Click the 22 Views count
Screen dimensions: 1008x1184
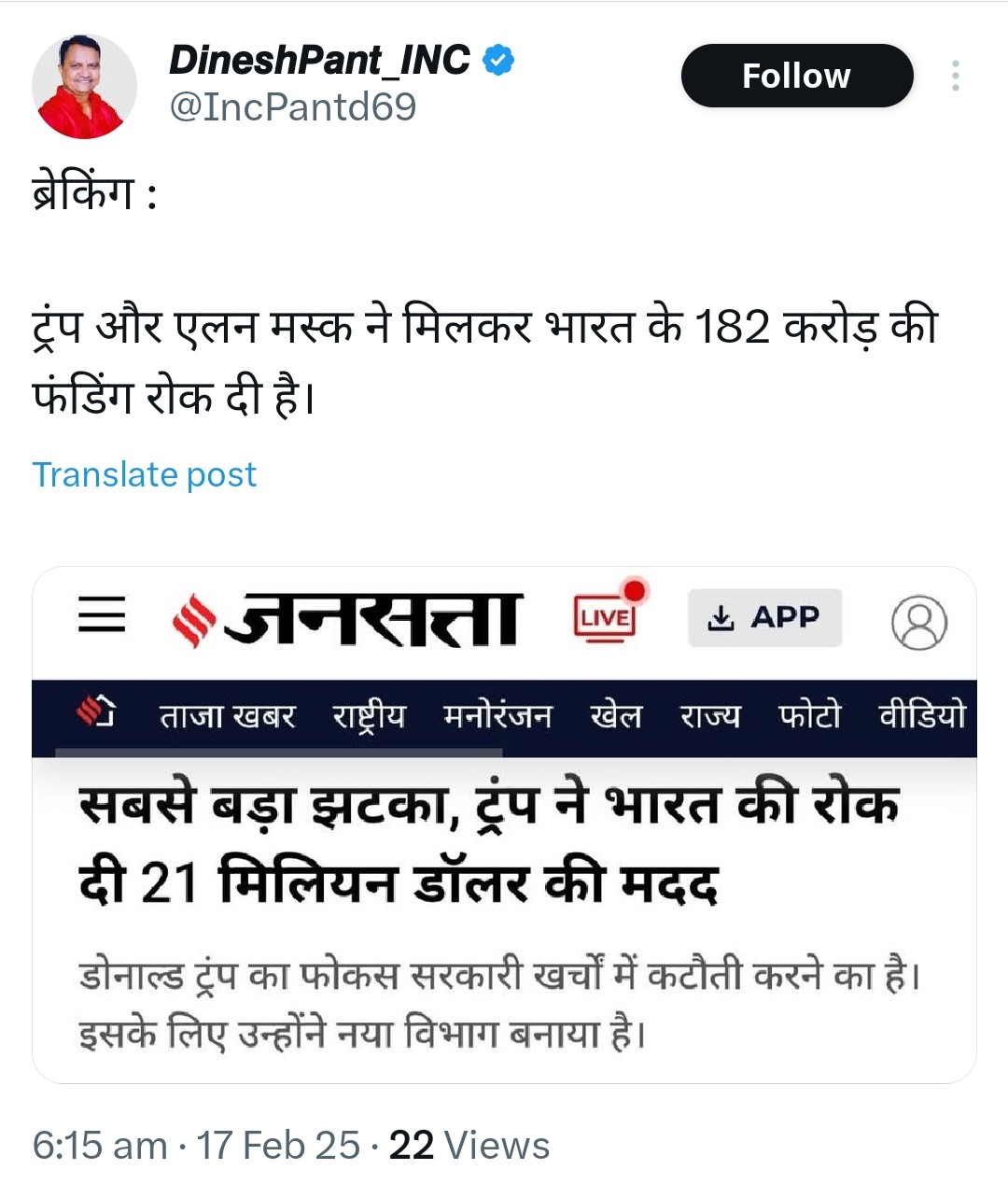pyautogui.click(x=469, y=1145)
